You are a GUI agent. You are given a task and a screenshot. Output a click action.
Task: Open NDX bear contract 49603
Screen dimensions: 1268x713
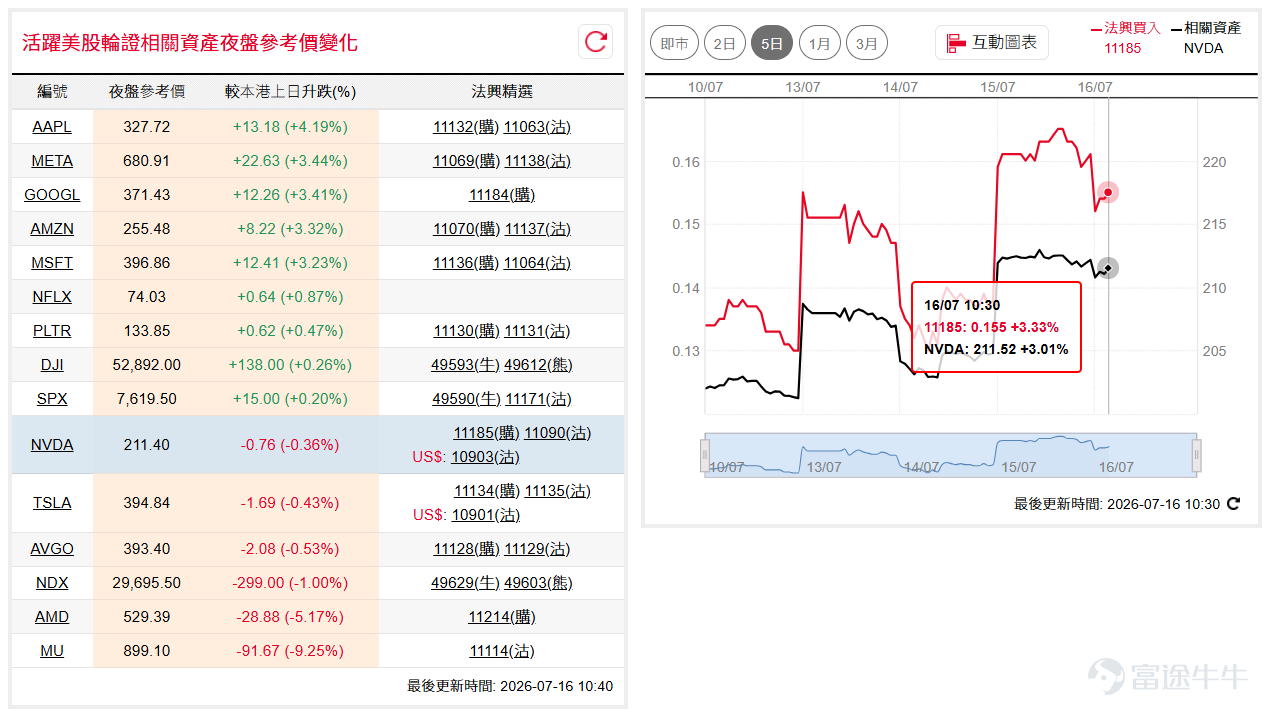click(x=538, y=583)
